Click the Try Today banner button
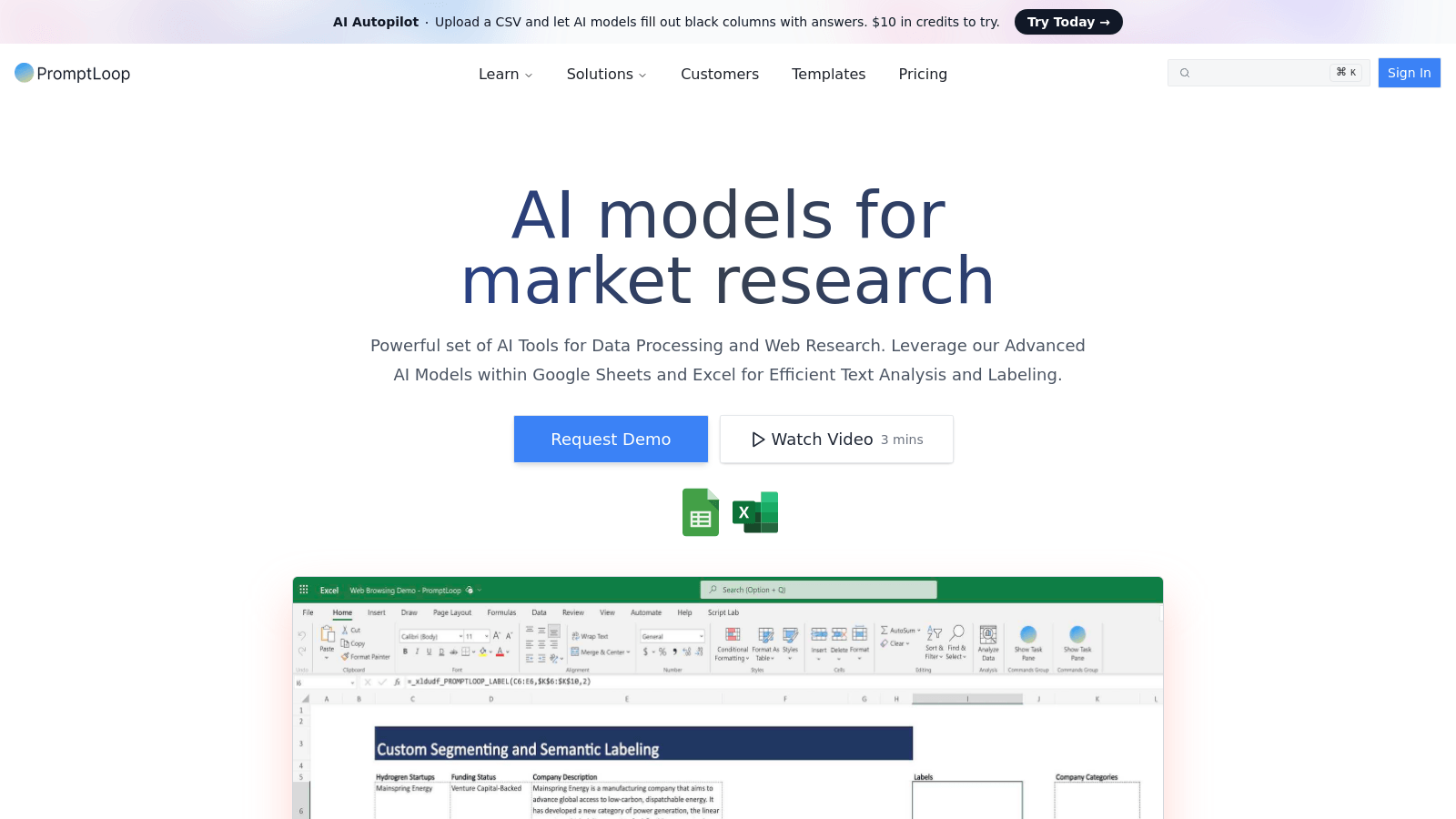The height and width of the screenshot is (819, 1456). pyautogui.click(x=1068, y=22)
